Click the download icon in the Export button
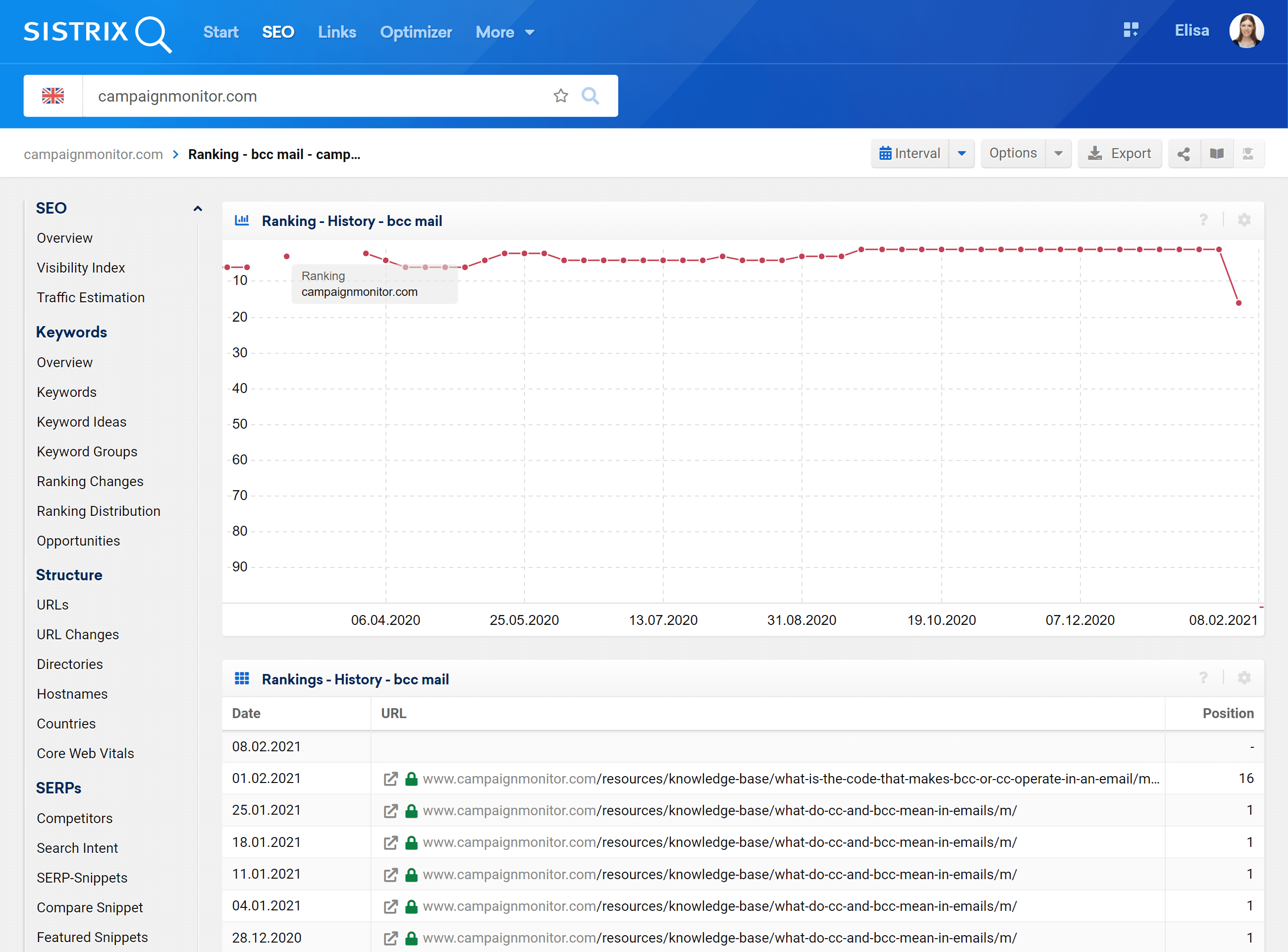 [x=1095, y=153]
